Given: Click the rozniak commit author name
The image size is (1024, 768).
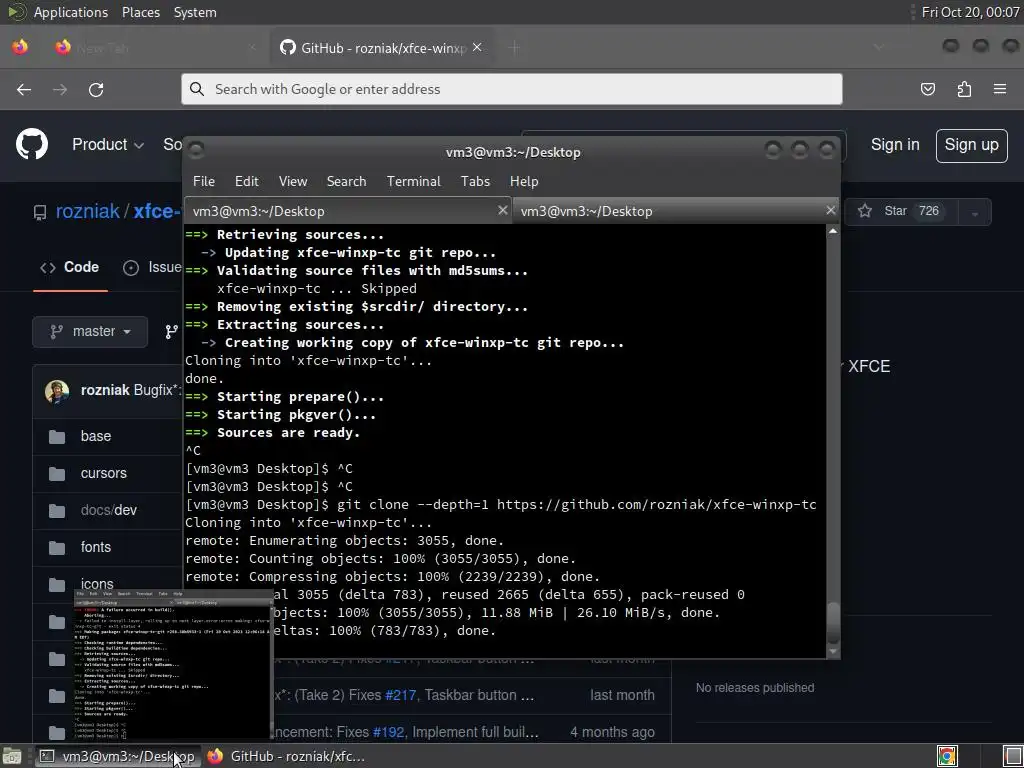Looking at the screenshot, I should (x=105, y=390).
